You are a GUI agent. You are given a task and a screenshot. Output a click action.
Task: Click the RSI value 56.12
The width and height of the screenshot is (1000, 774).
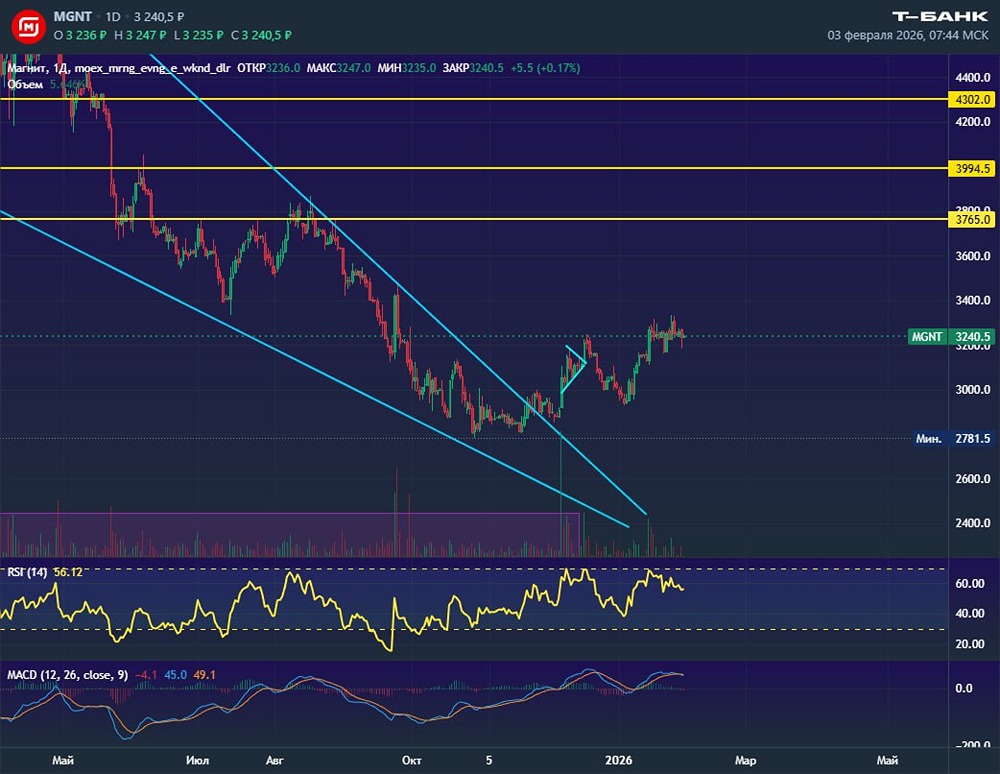[68, 572]
